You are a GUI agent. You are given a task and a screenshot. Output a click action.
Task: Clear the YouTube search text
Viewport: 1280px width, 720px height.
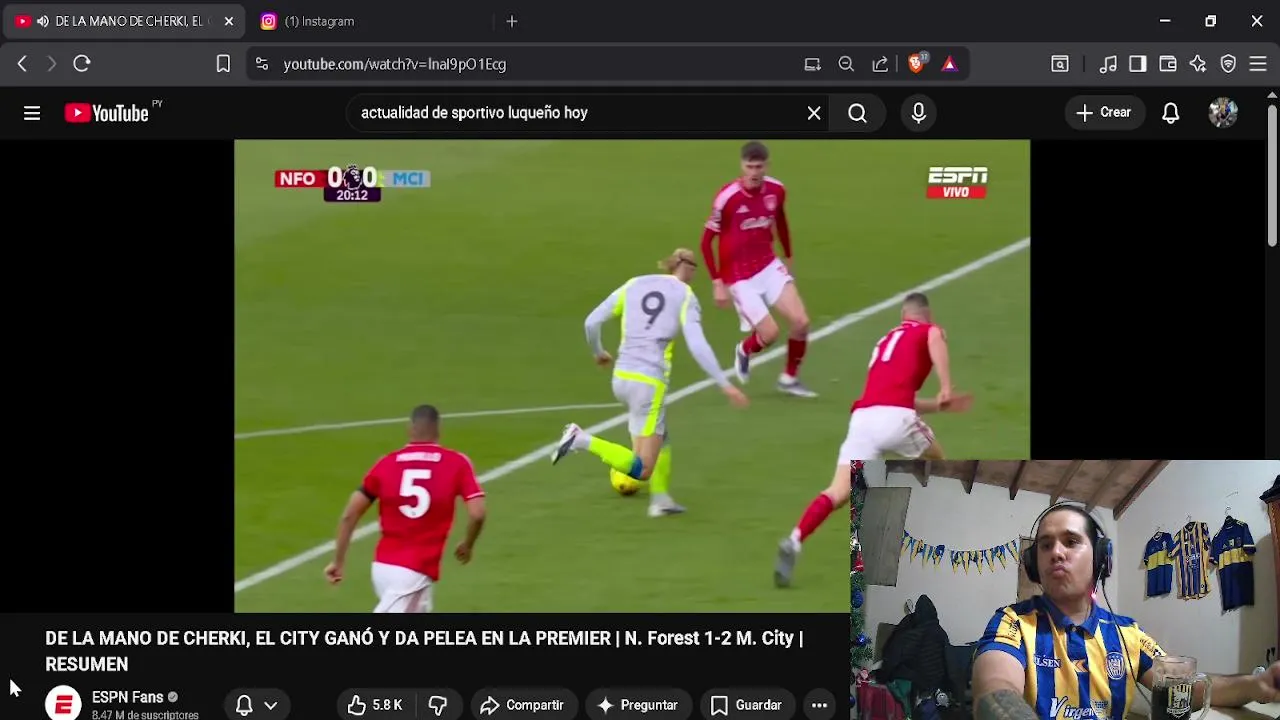tap(814, 113)
